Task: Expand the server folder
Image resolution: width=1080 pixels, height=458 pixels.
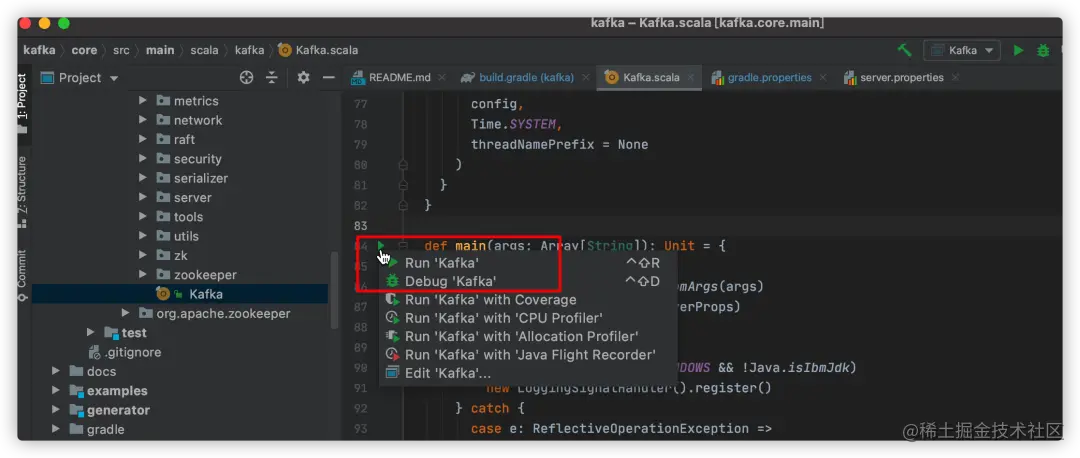Action: pyautogui.click(x=143, y=197)
